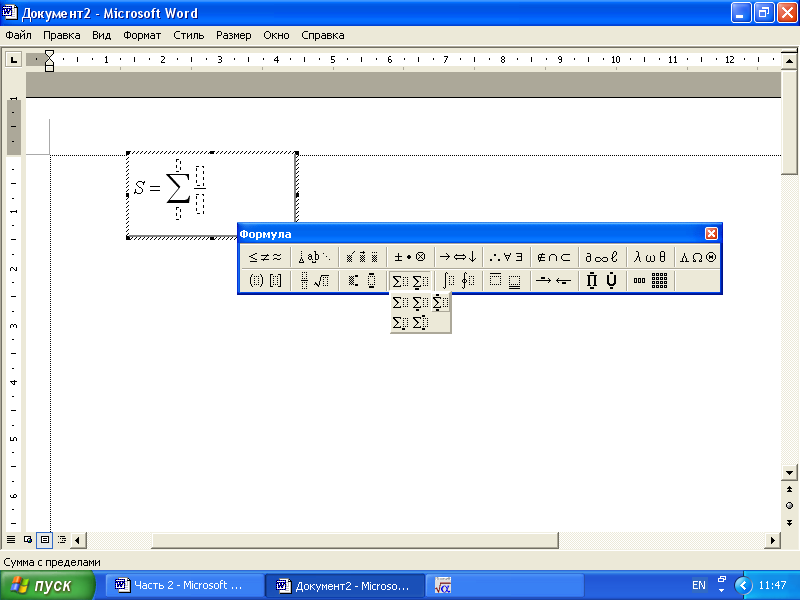Insert summation with subscript limit

coord(401,322)
